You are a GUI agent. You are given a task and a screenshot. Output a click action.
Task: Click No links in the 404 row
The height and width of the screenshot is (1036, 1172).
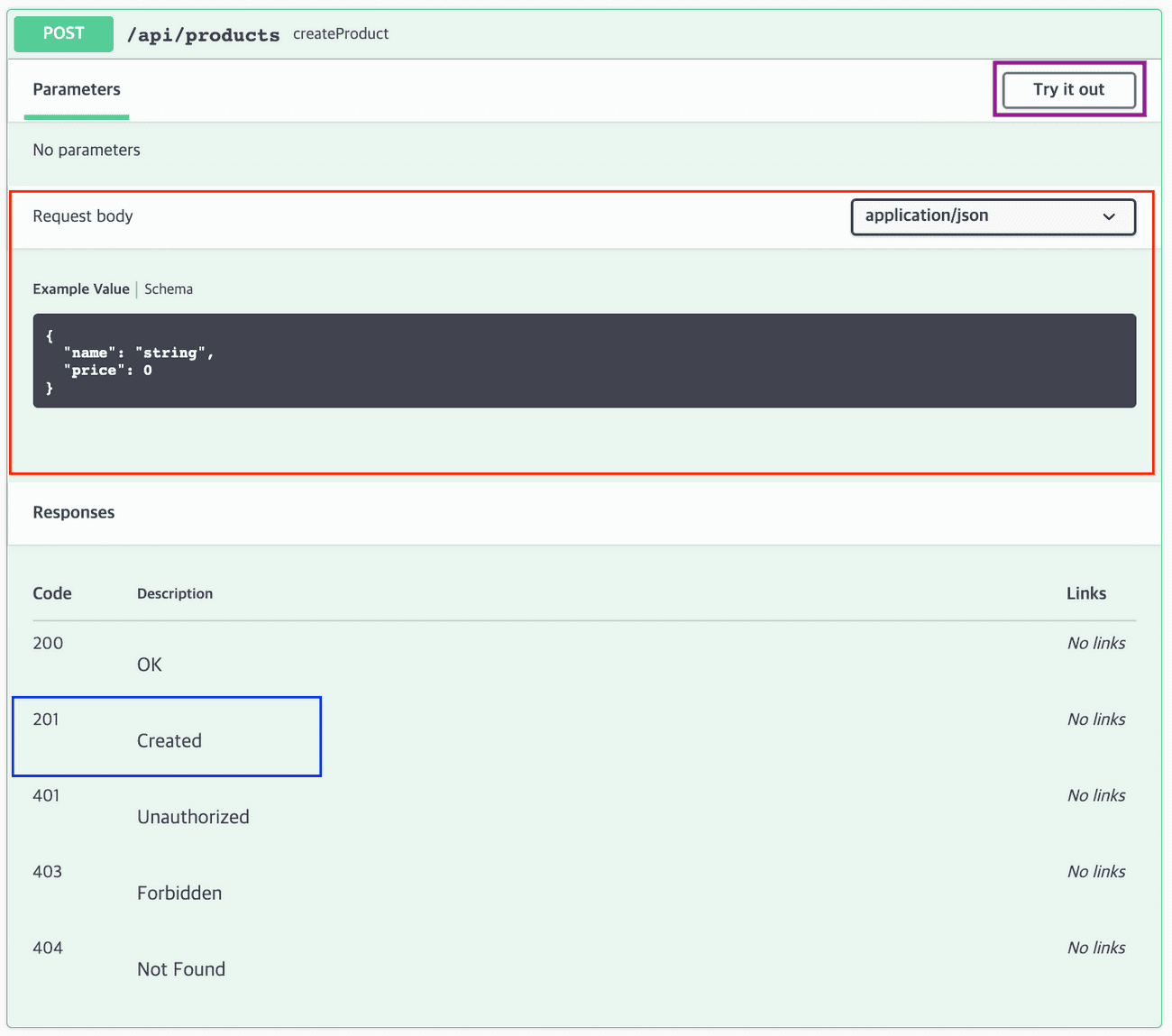pyautogui.click(x=1096, y=948)
